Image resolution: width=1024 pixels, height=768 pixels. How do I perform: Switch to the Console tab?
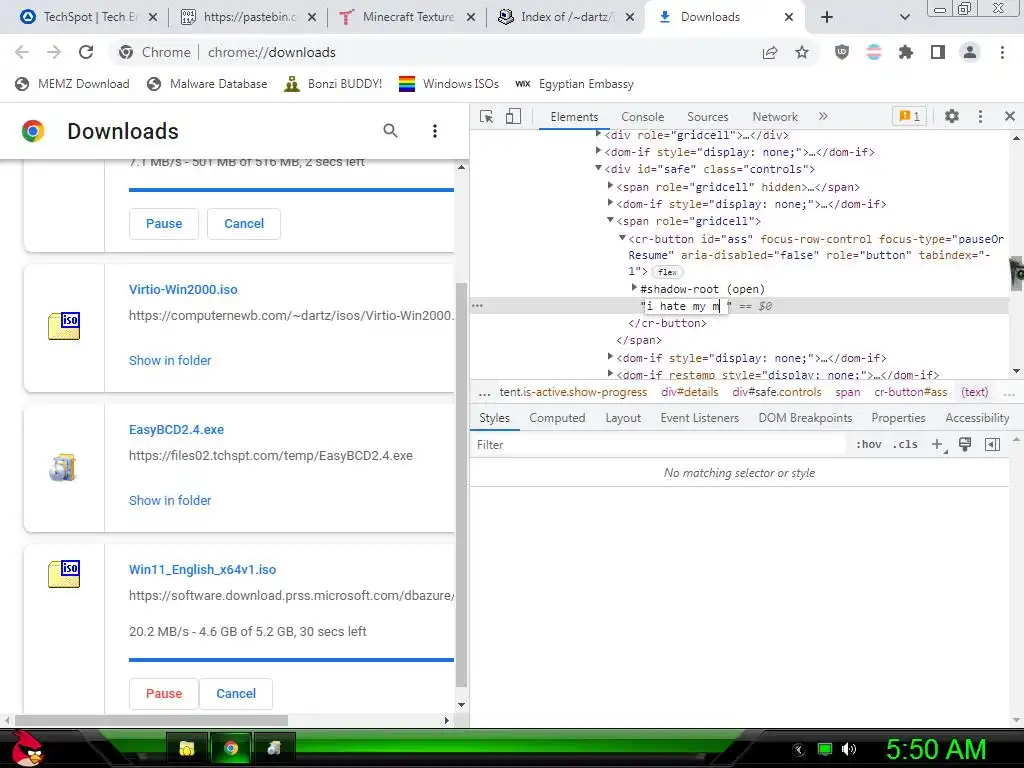(643, 116)
